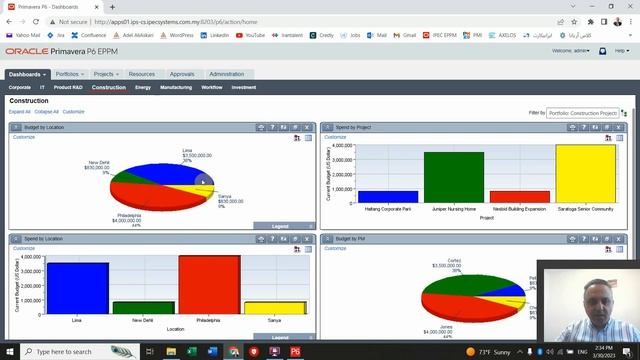Switch to the Product R&D dashboard

(x=68, y=87)
